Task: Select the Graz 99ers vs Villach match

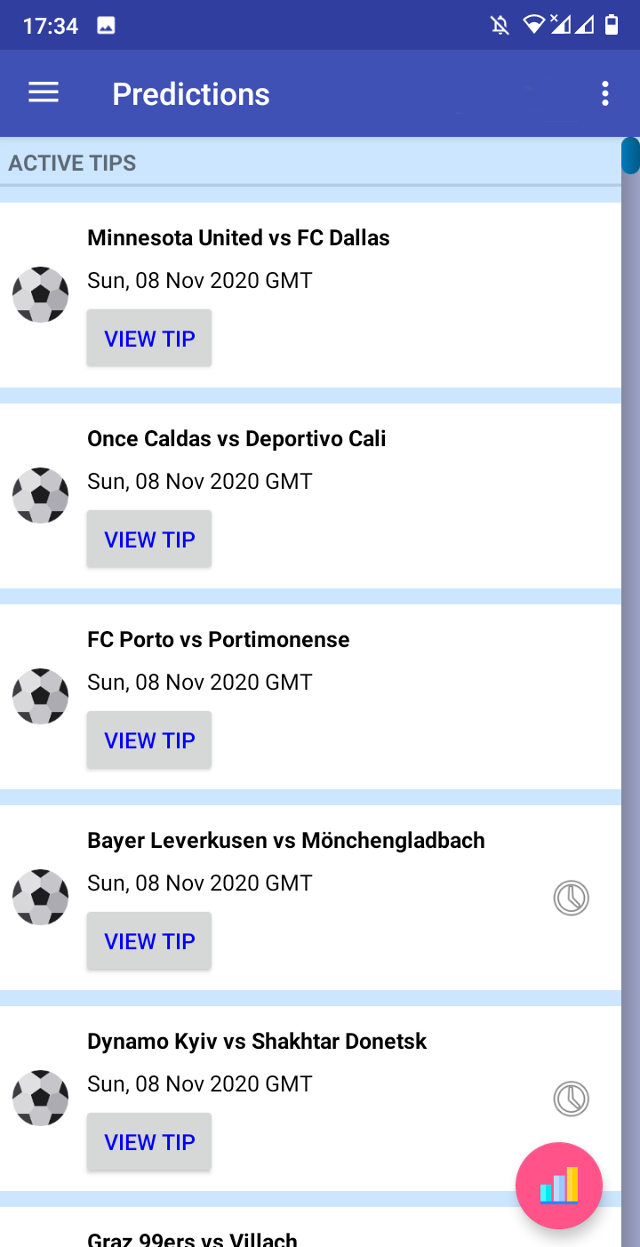Action: pyautogui.click(x=193, y=1239)
